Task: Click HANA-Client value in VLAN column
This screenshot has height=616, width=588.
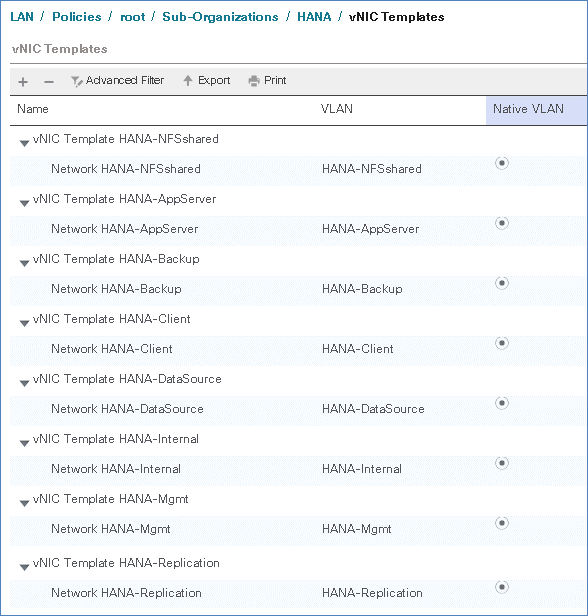Action: click(x=357, y=349)
